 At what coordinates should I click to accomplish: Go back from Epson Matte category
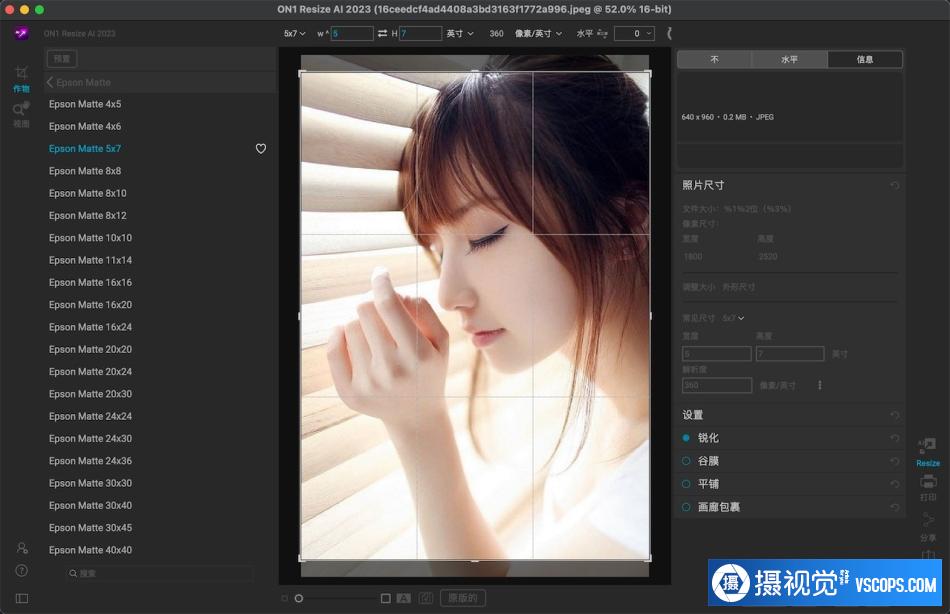pyautogui.click(x=50, y=82)
